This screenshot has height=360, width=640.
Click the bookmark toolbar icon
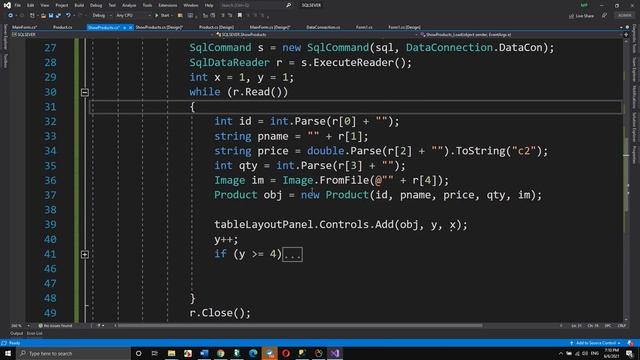pyautogui.click(x=240, y=16)
